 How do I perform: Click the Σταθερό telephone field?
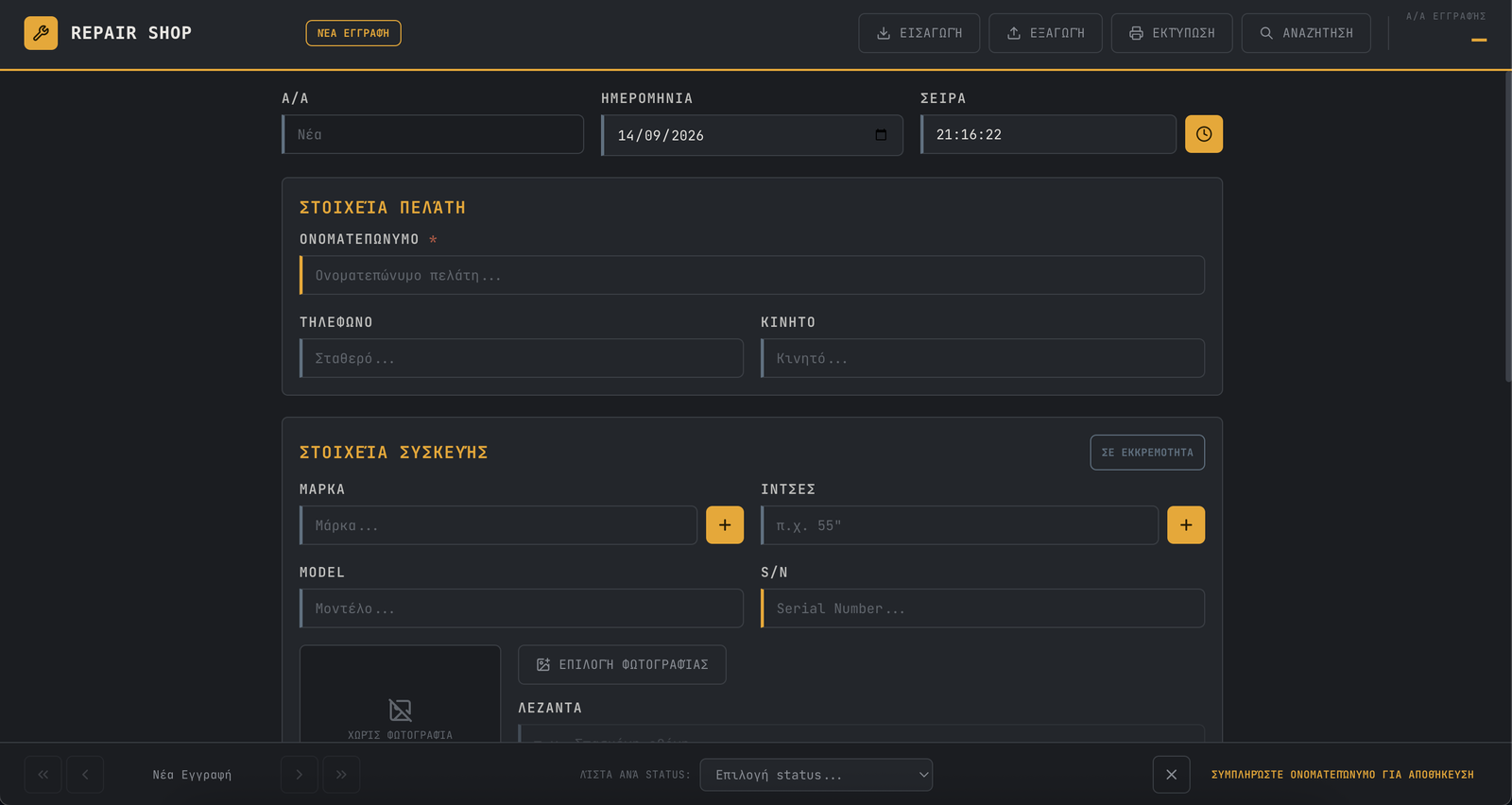click(x=522, y=358)
